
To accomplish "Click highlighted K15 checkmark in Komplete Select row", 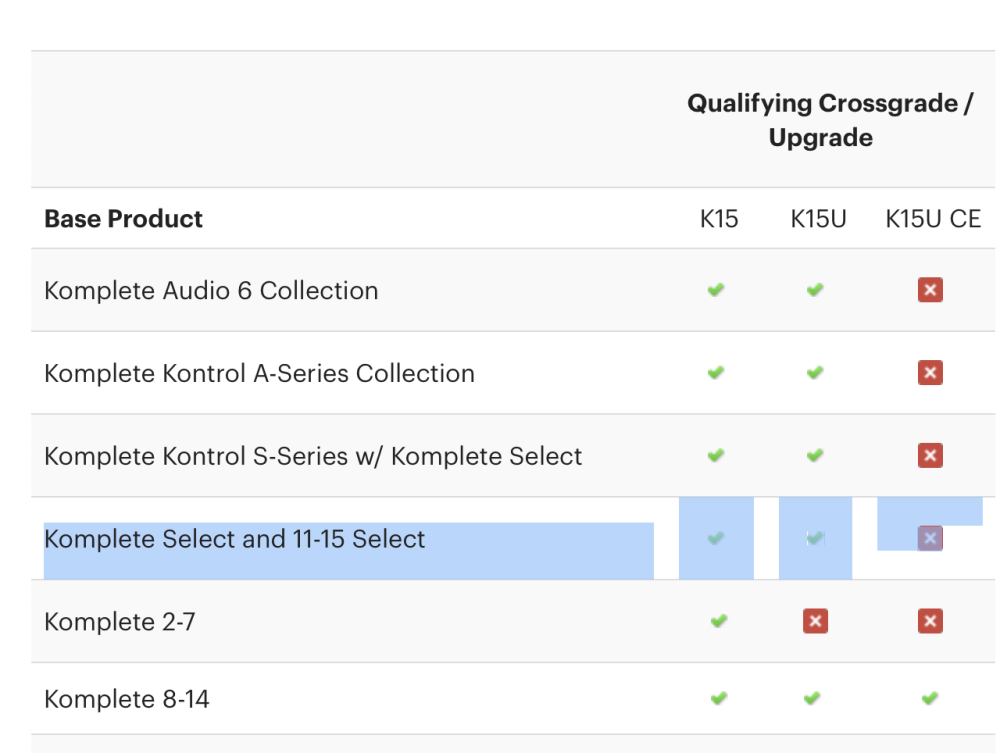I will (716, 538).
